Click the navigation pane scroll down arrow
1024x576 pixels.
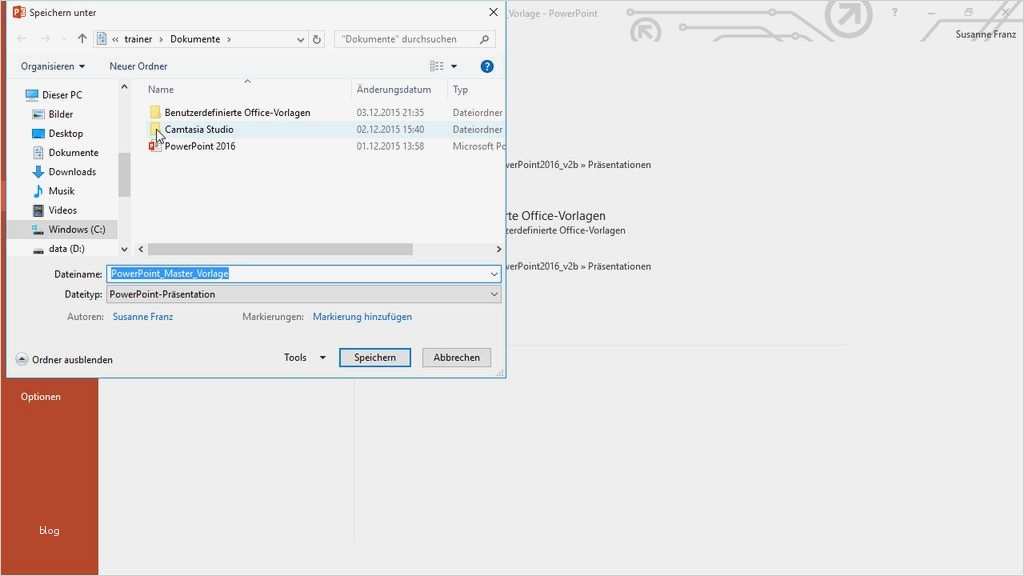pyautogui.click(x=124, y=249)
